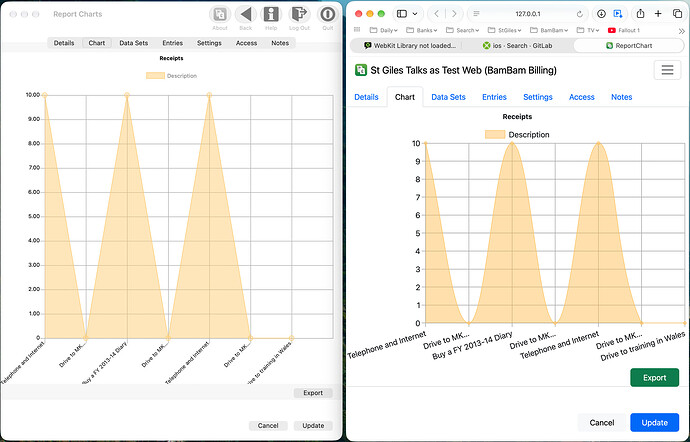Open the hamburger menu on the web page
This screenshot has height=442, width=690.
tap(667, 70)
